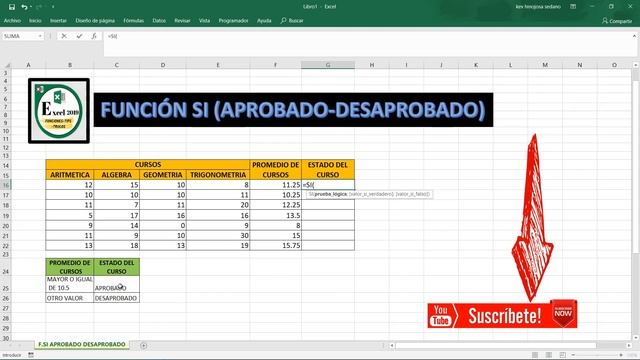Click valor_si_verdadero in the function tooltip

click(x=371, y=194)
